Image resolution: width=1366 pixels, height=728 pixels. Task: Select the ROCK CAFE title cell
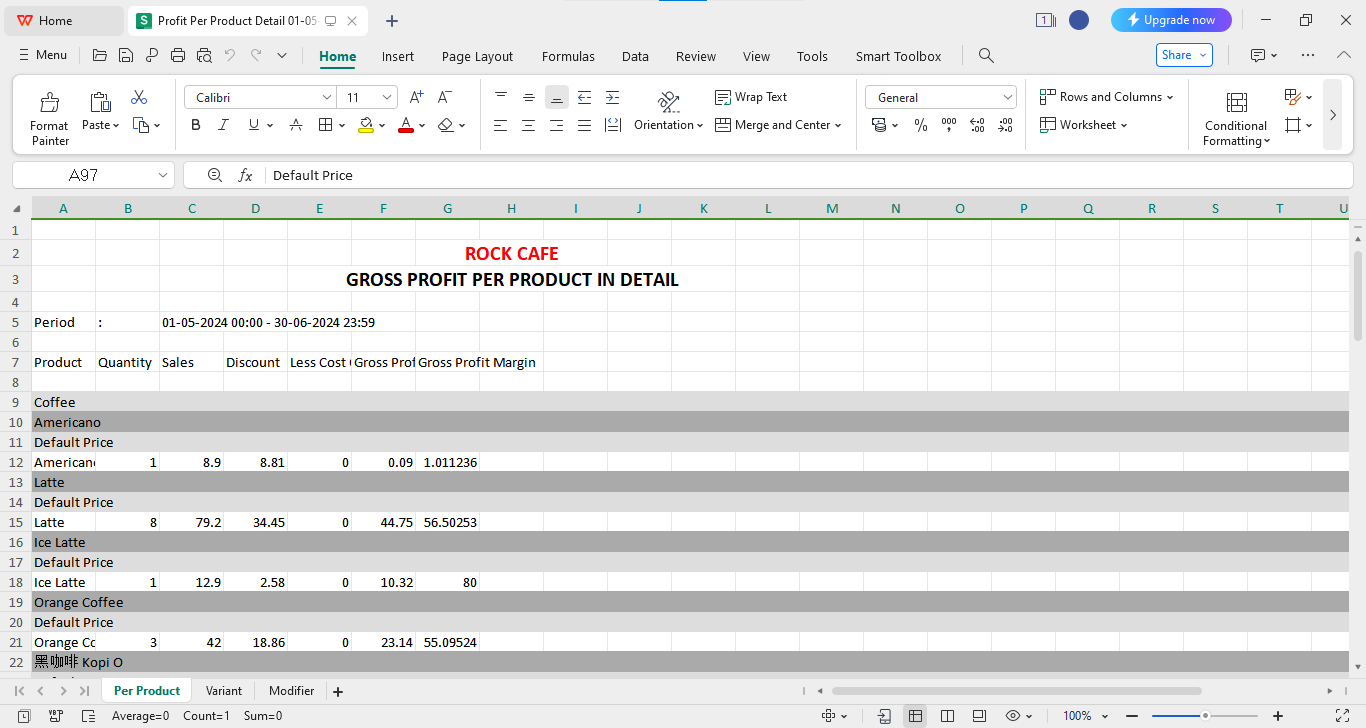(x=511, y=254)
